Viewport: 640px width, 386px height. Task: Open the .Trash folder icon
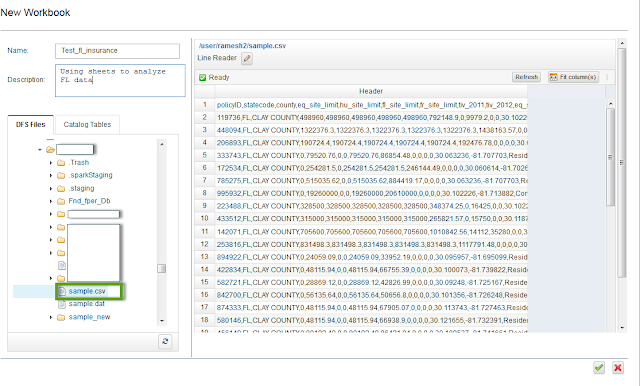(61, 162)
